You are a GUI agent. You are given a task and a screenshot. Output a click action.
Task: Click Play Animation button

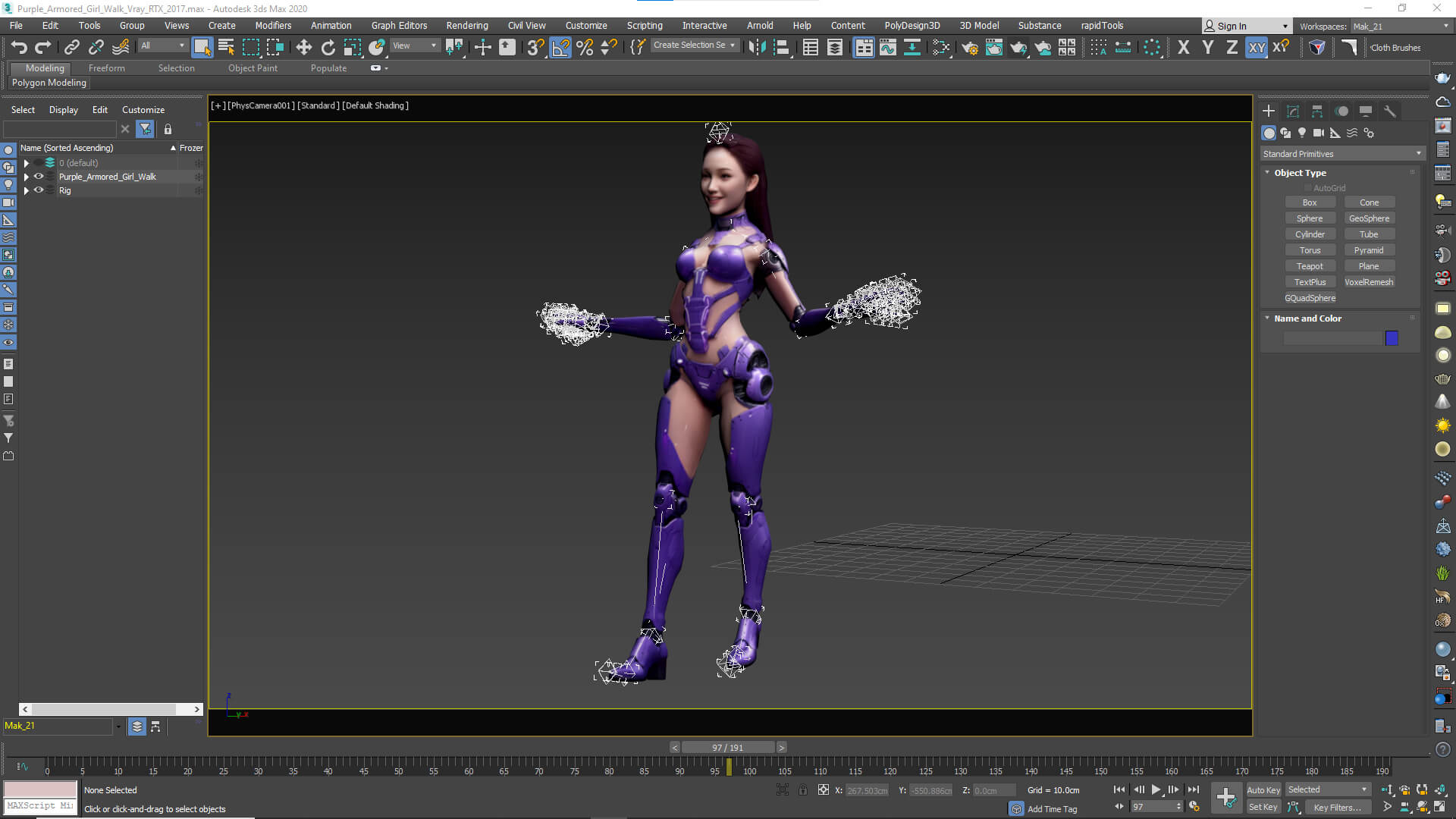(x=1156, y=789)
